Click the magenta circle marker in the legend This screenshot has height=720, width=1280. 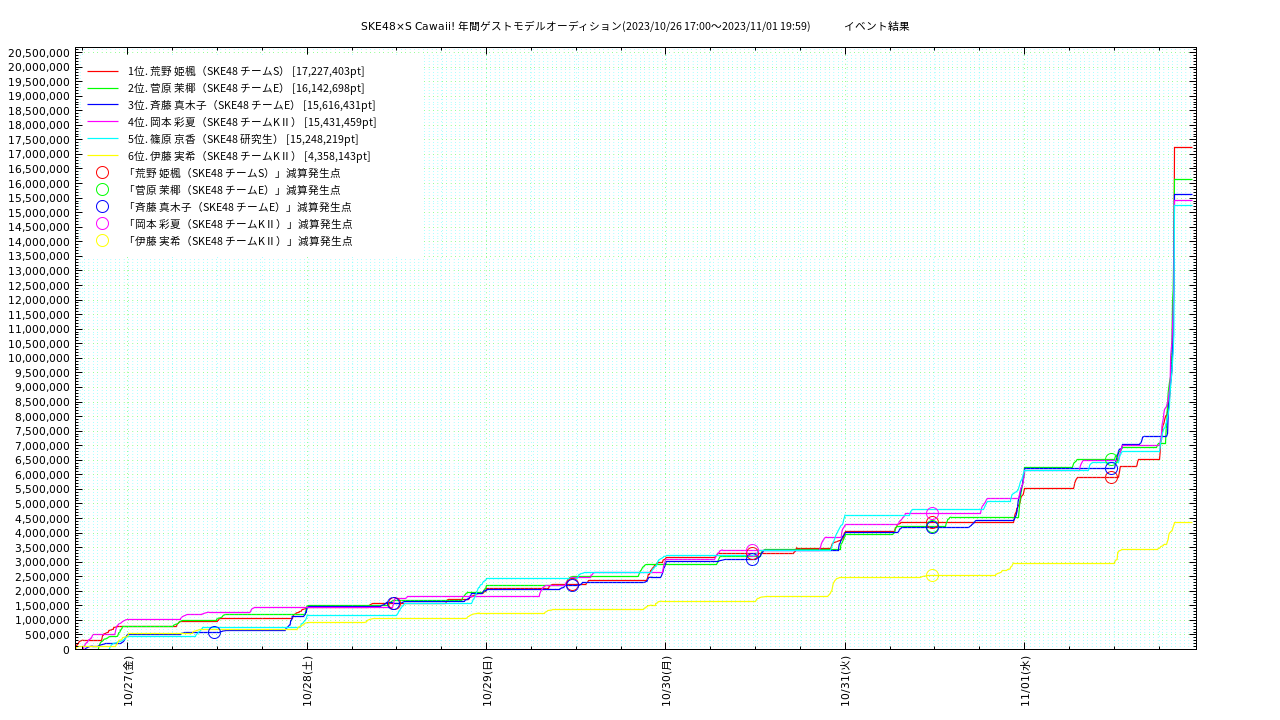coord(102,224)
